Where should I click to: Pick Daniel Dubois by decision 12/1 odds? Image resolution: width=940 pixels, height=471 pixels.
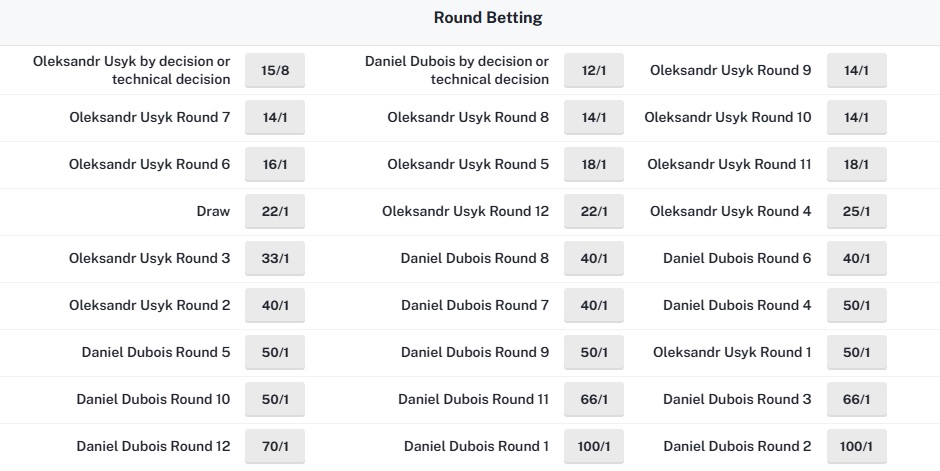point(593,70)
